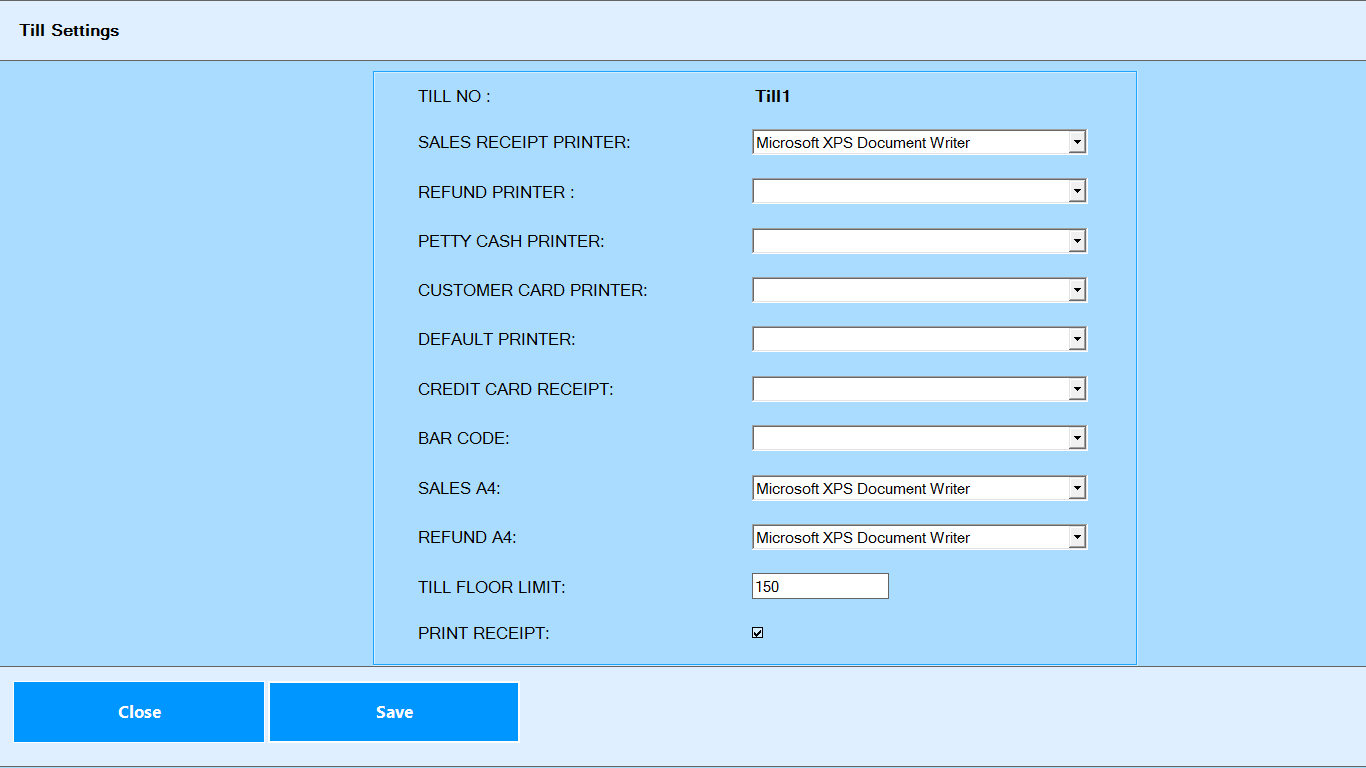Viewport: 1366px width, 768px height.
Task: Click the TILL NO label
Action: pos(454,97)
